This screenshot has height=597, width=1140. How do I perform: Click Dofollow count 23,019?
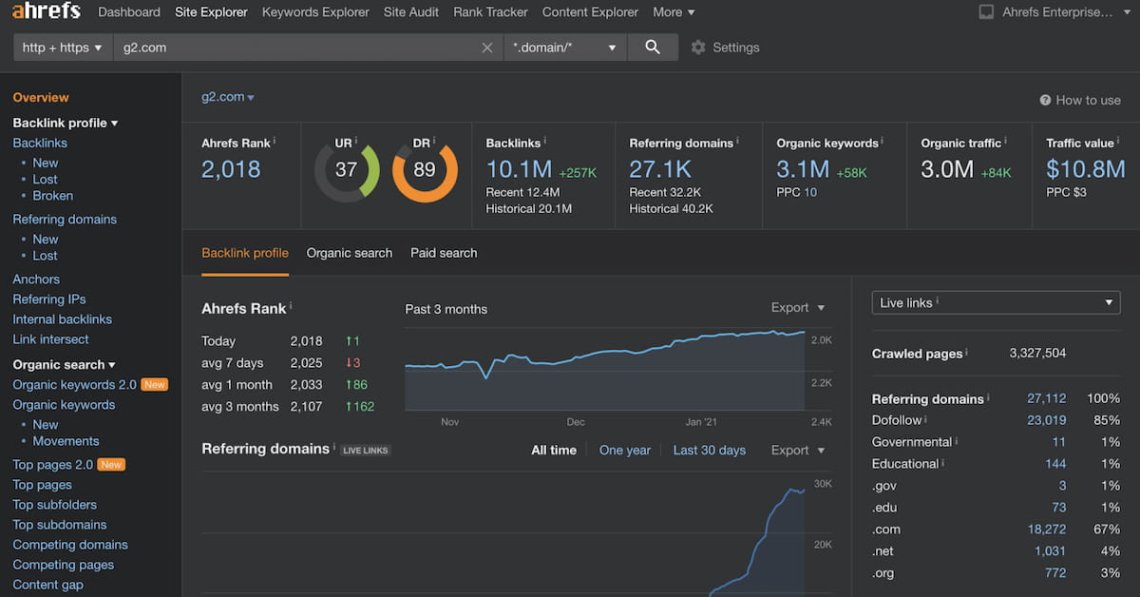[x=1046, y=420]
